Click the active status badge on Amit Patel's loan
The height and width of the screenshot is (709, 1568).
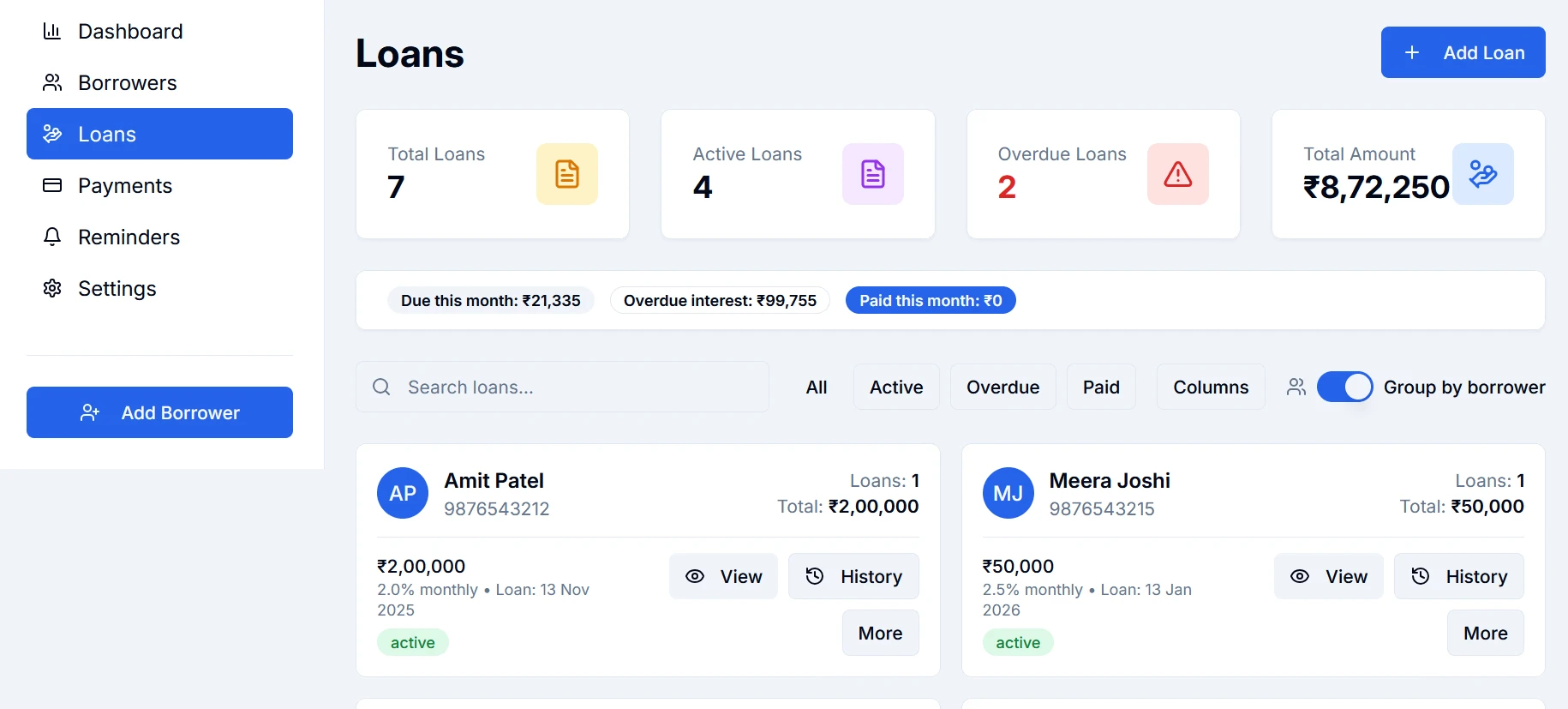pyautogui.click(x=413, y=642)
